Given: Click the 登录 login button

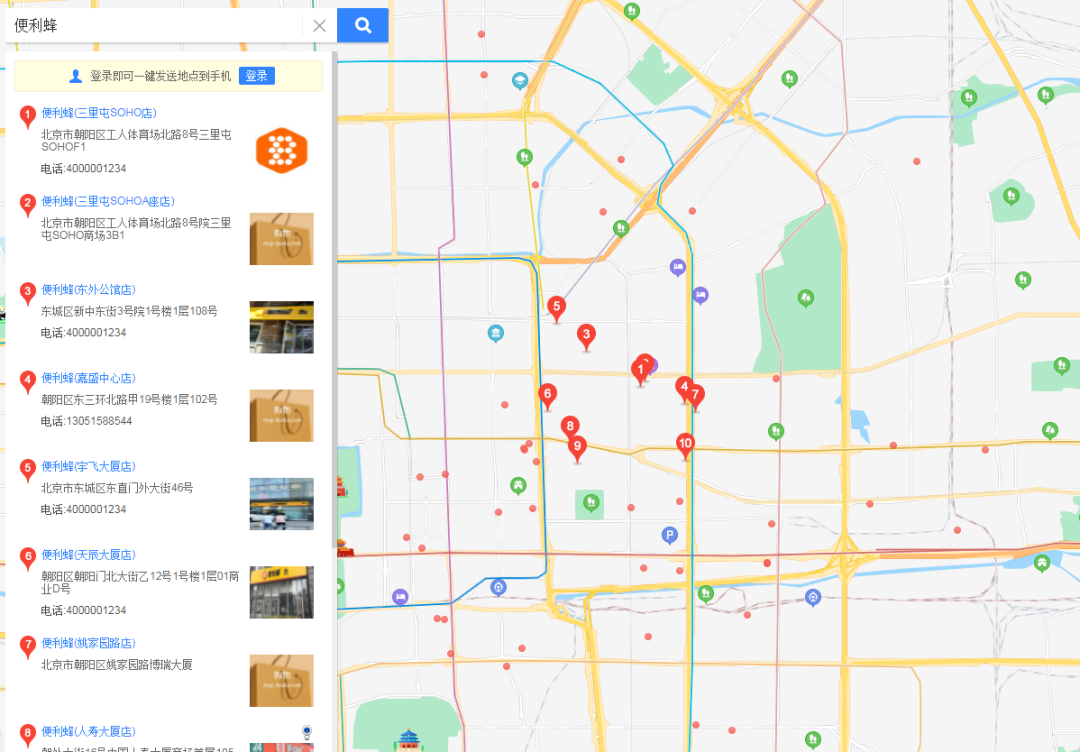Looking at the screenshot, I should point(256,76).
